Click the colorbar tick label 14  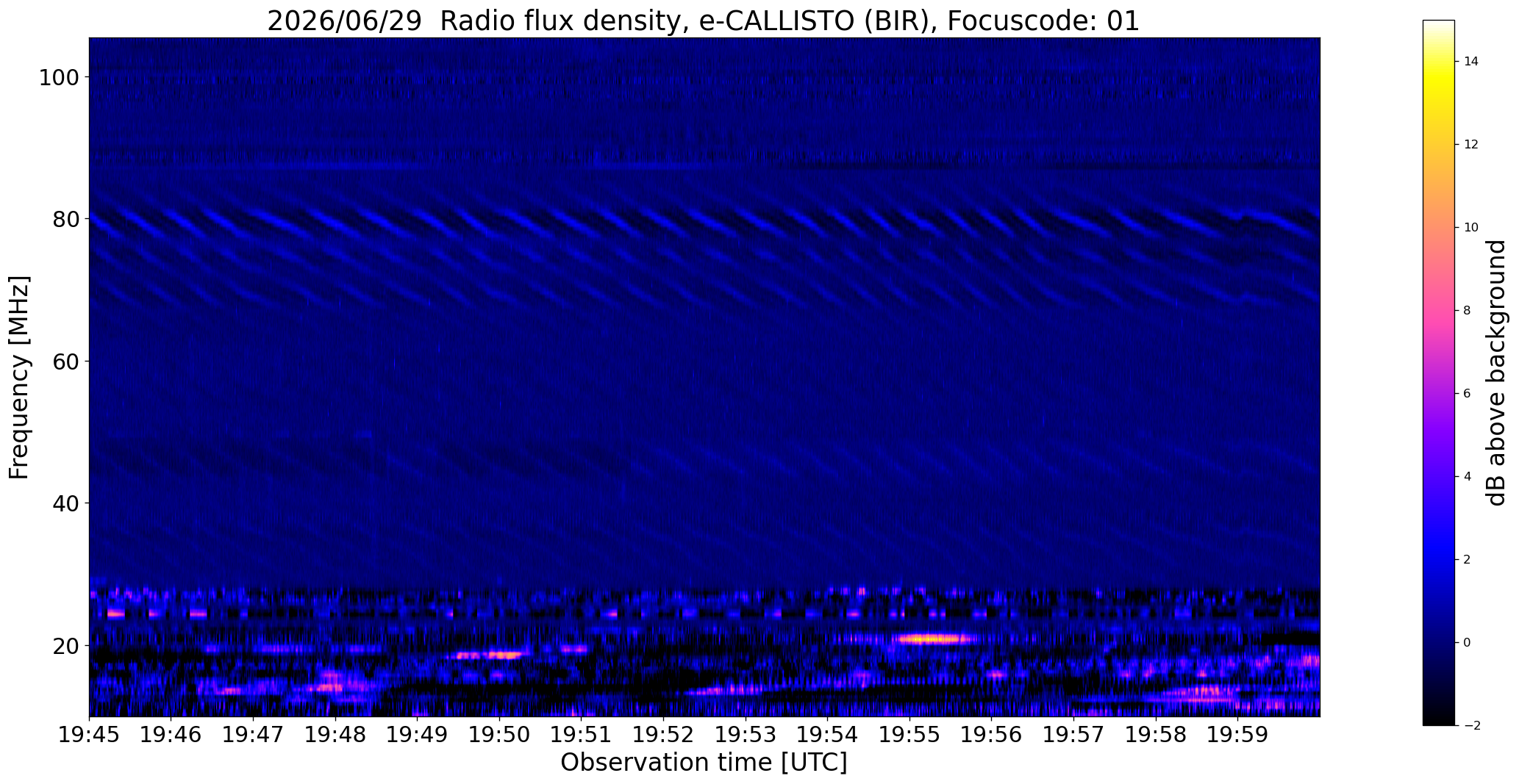coord(1471,62)
